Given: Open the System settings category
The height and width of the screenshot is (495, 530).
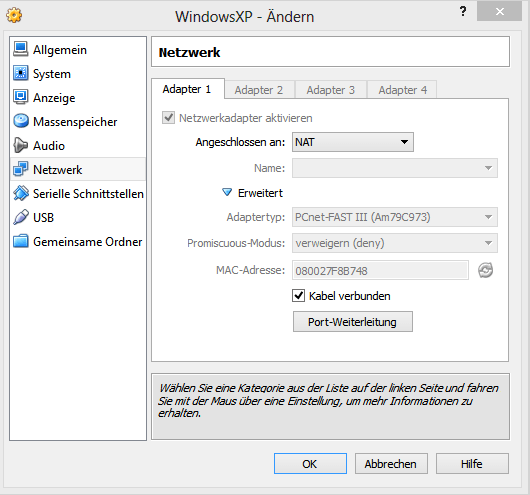Looking at the screenshot, I should (x=78, y=73).
